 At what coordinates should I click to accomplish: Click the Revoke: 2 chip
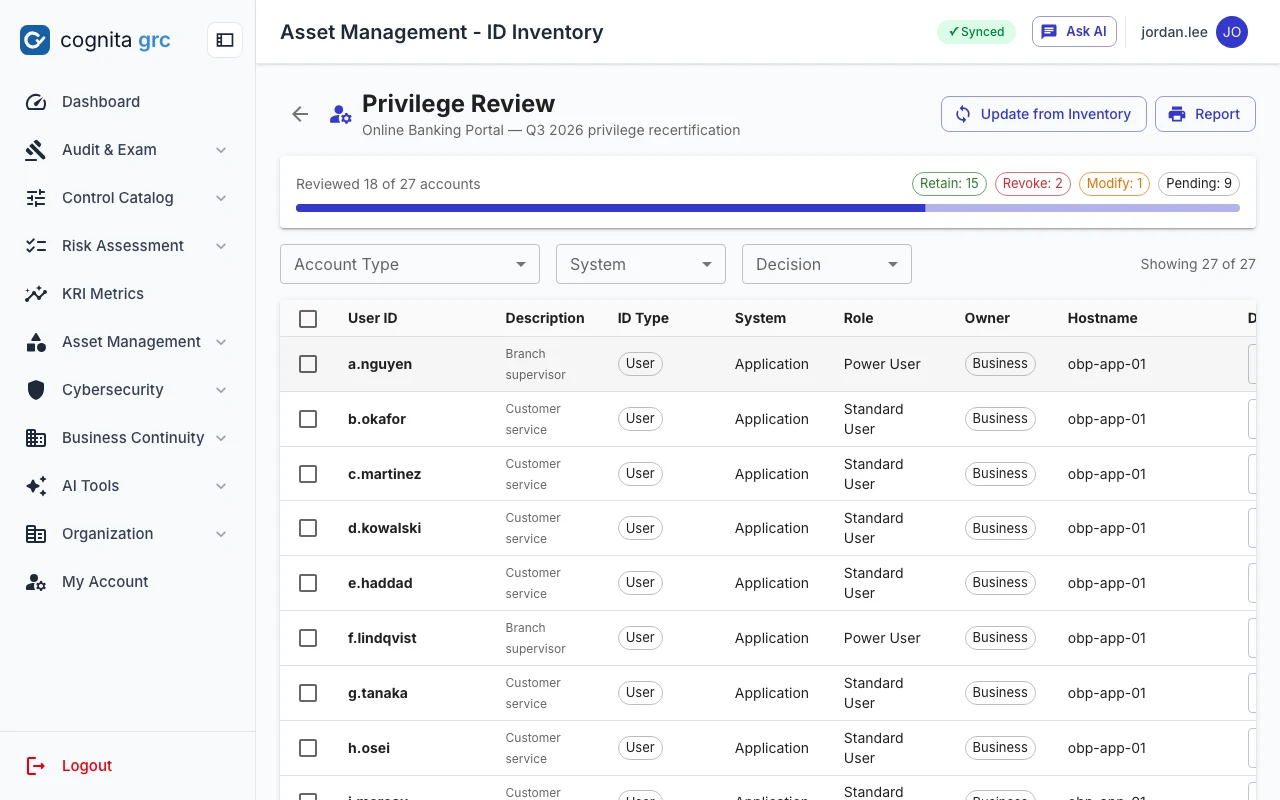[1033, 184]
